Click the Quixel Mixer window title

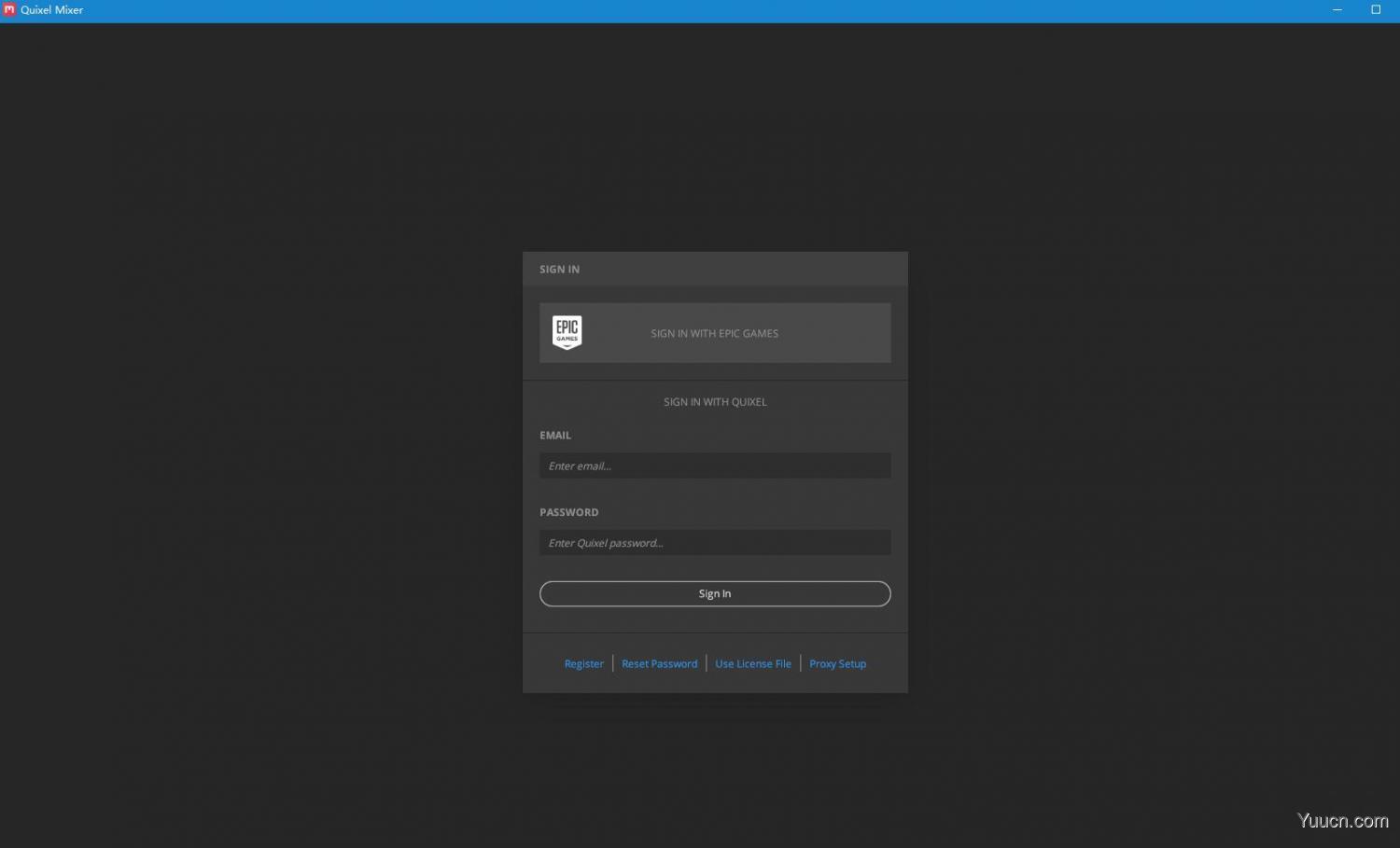52,10
